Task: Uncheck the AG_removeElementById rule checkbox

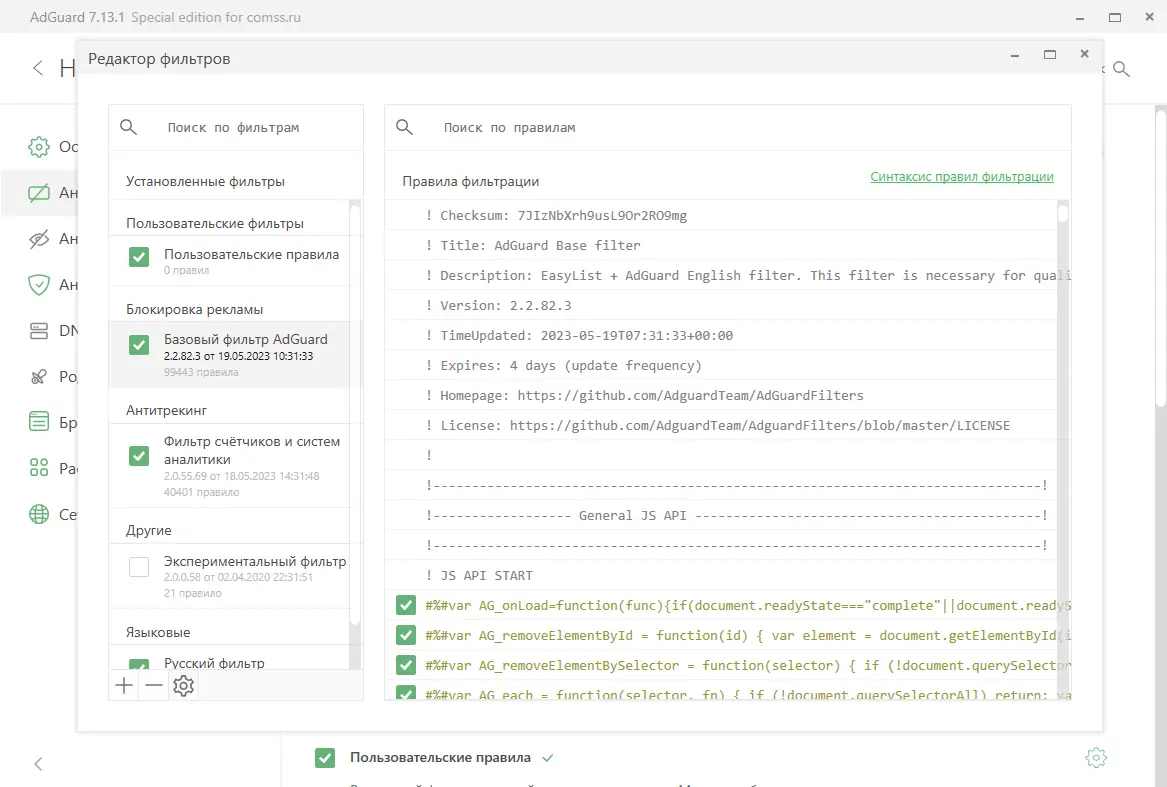Action: (406, 635)
